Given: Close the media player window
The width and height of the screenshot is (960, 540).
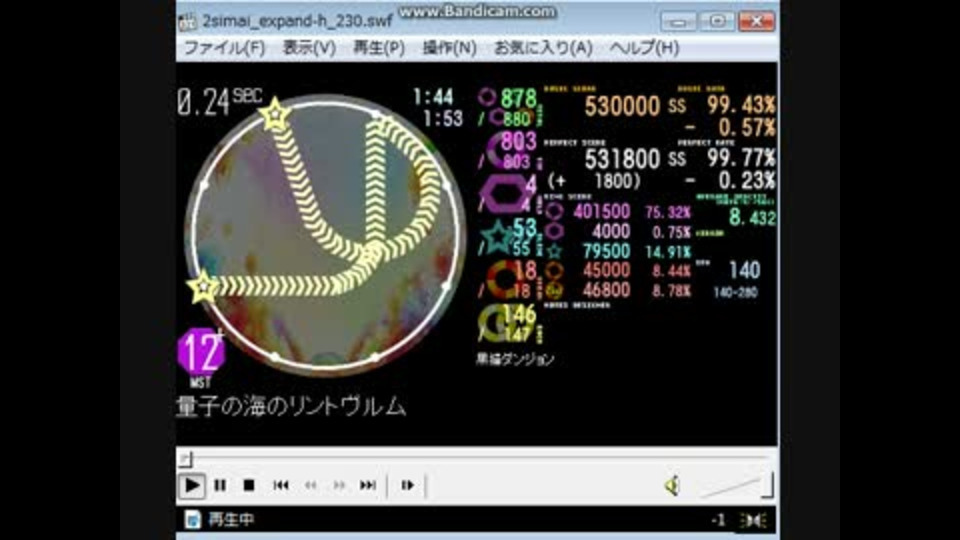Looking at the screenshot, I should (757, 22).
